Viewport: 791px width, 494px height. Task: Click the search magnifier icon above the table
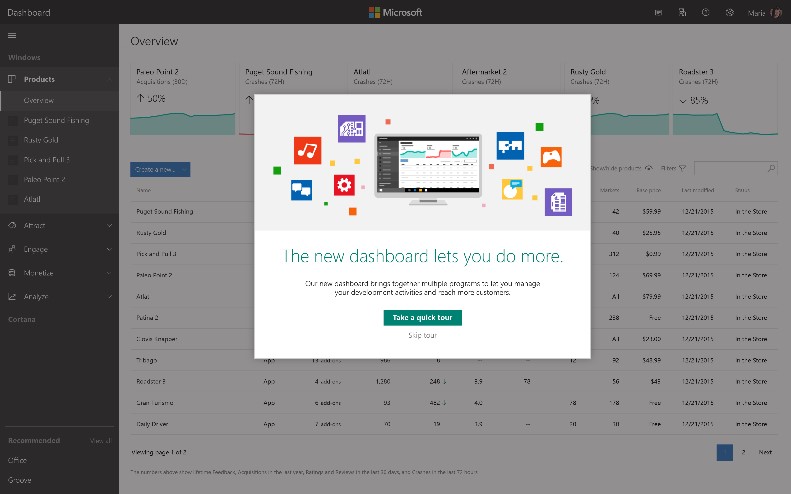(770, 169)
